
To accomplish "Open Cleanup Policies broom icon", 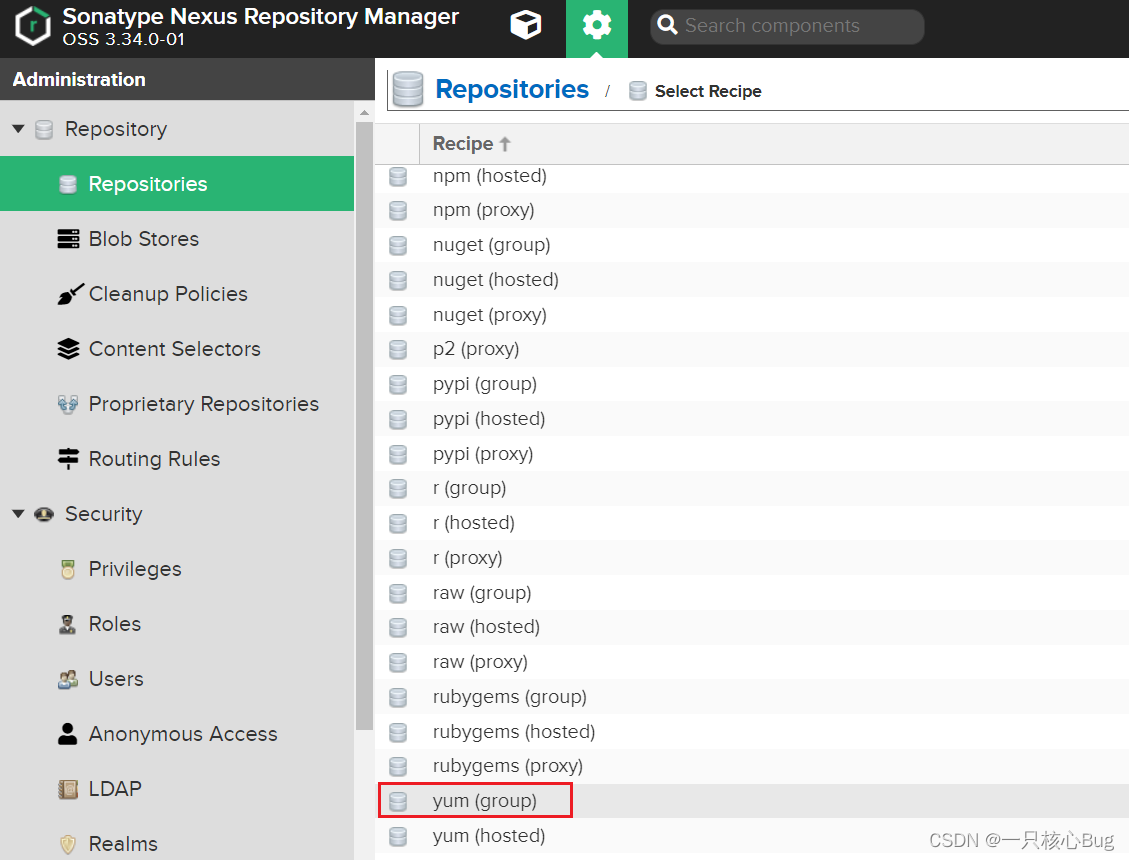I will coord(70,294).
